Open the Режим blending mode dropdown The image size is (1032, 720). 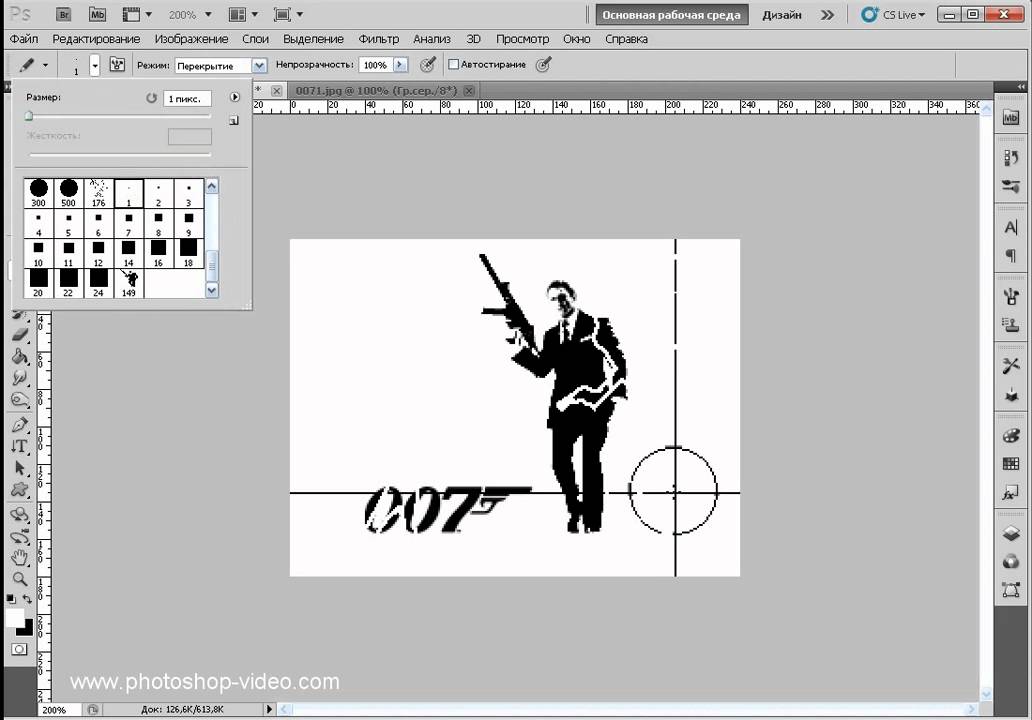(259, 65)
